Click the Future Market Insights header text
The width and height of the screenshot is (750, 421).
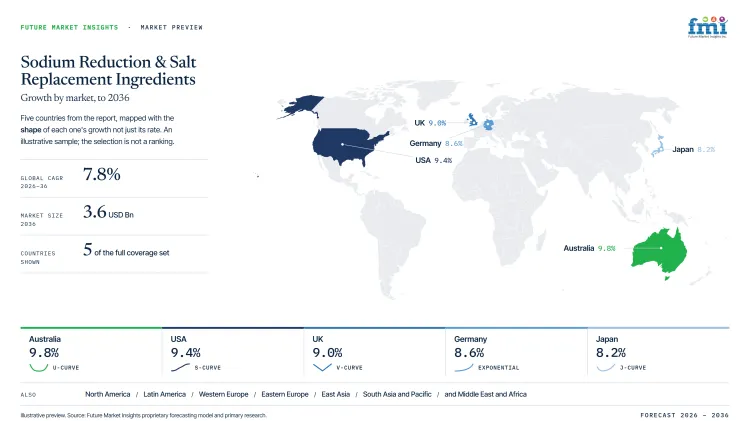pyautogui.click(x=69, y=27)
